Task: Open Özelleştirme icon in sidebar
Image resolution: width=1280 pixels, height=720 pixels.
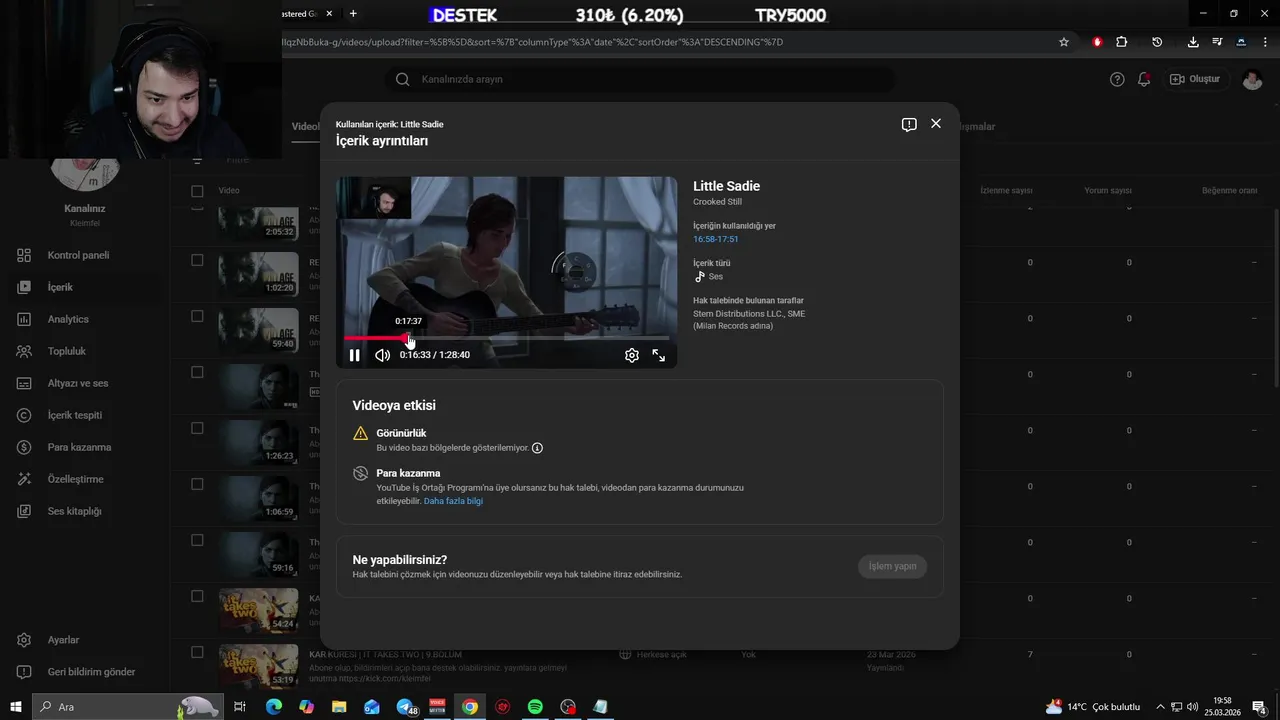Action: point(25,479)
